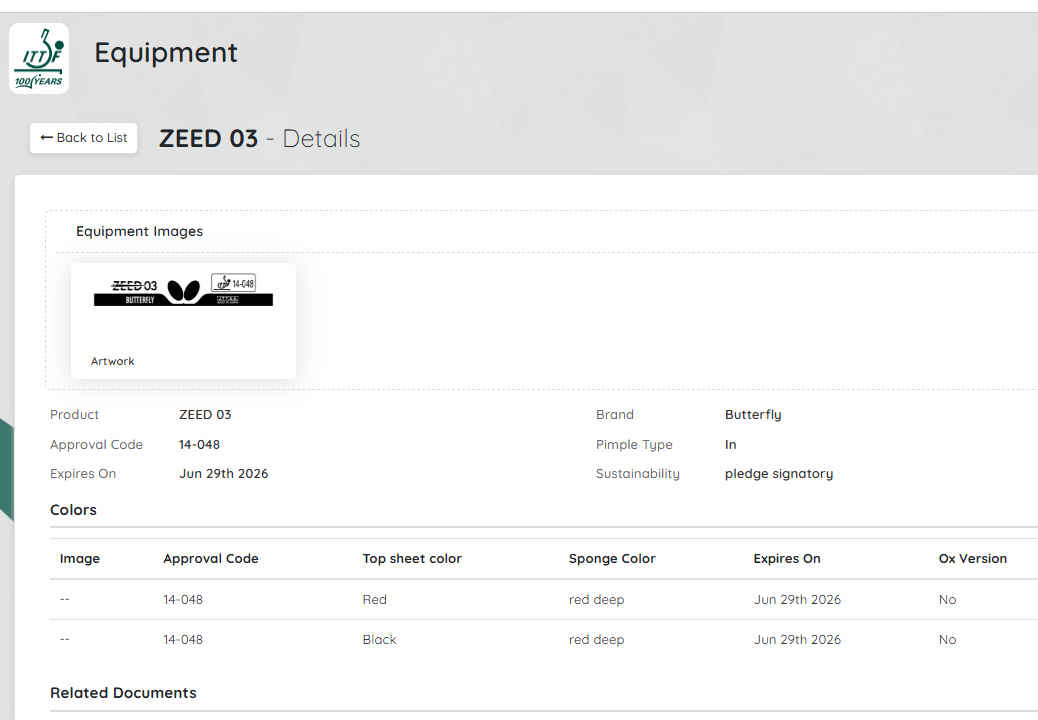Click Ox Version No in Black row

947,640
